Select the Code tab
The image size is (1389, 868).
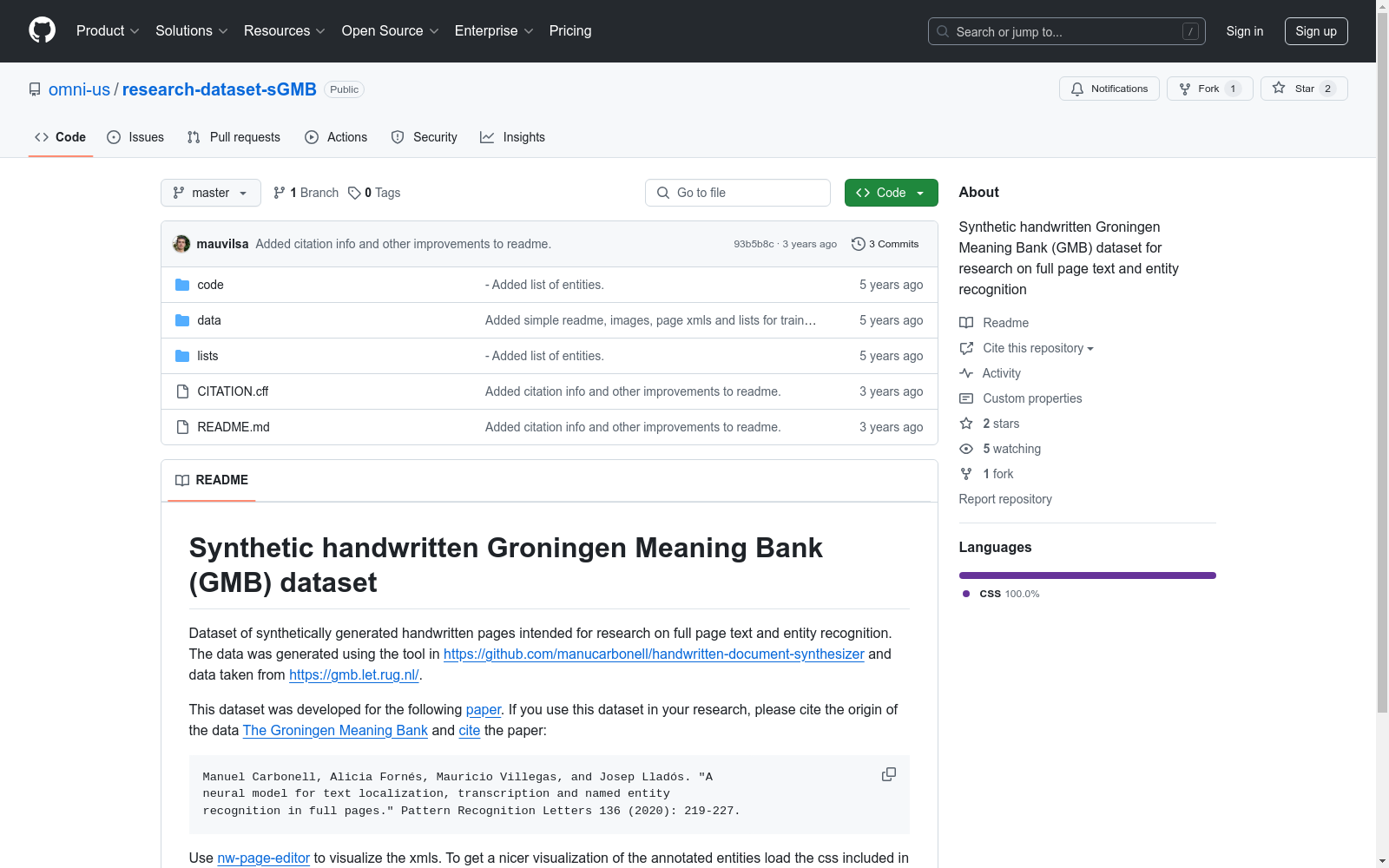pos(60,137)
